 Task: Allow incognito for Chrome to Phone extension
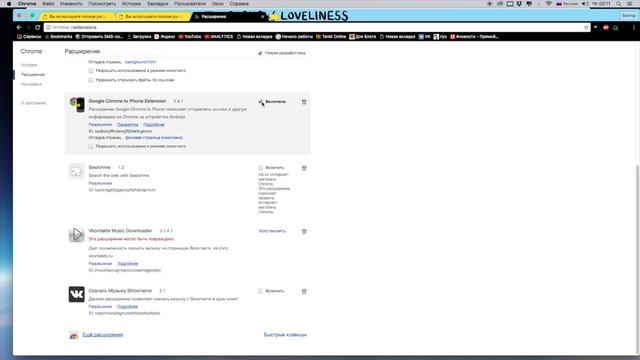(91, 146)
